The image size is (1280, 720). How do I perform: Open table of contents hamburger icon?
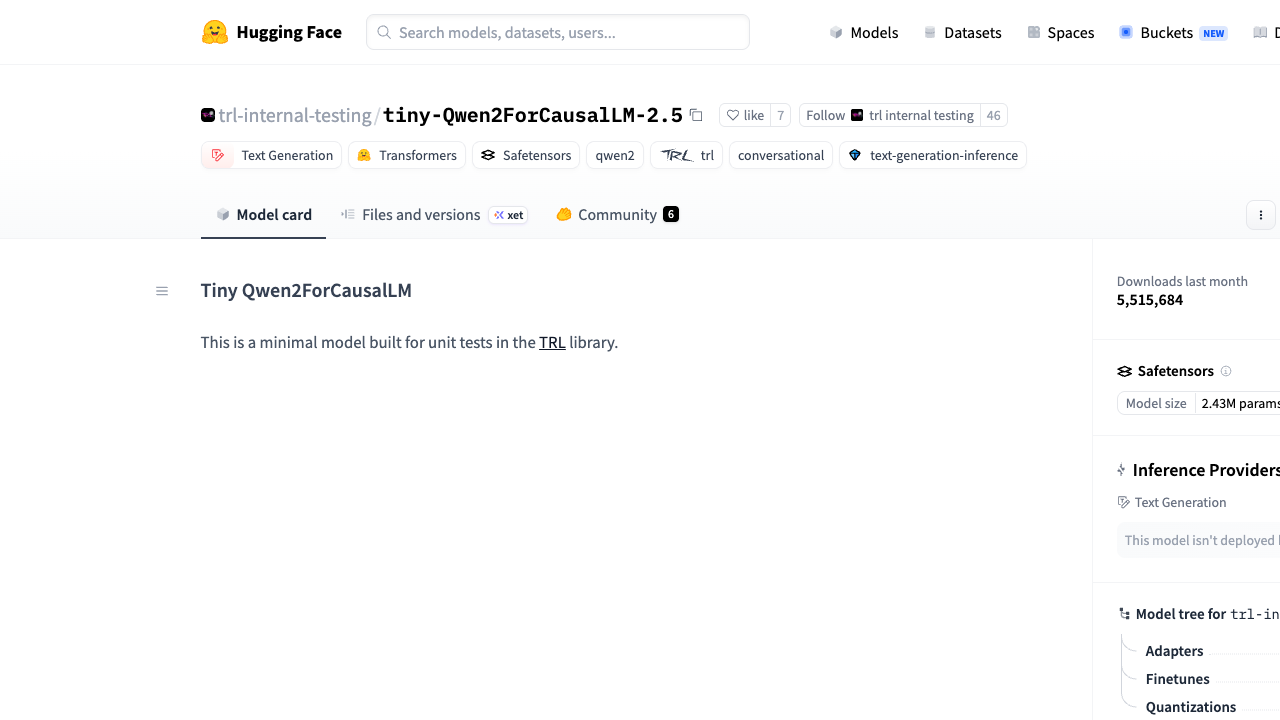[x=162, y=291]
